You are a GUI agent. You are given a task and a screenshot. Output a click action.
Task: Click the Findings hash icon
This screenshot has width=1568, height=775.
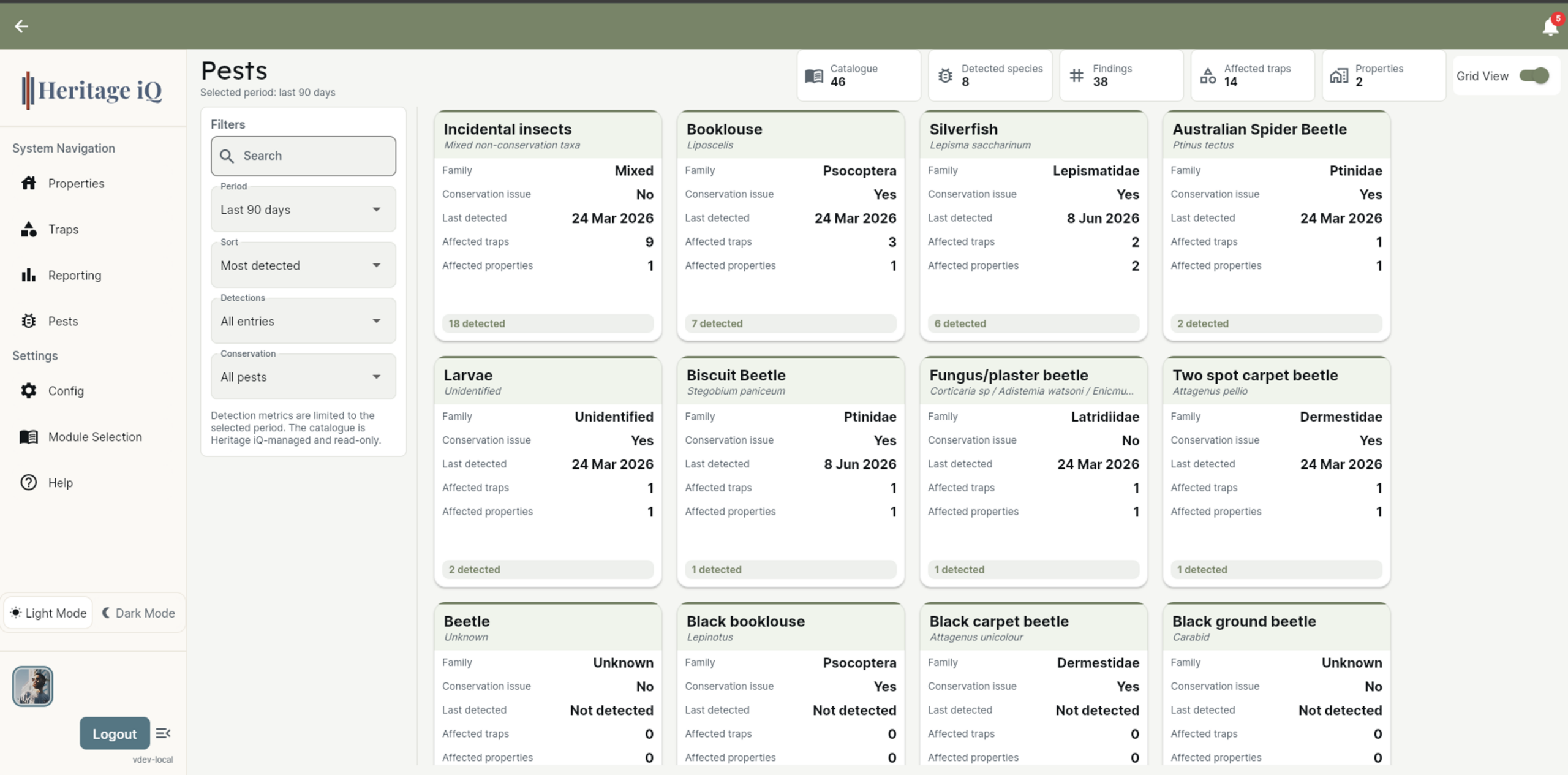click(1076, 76)
